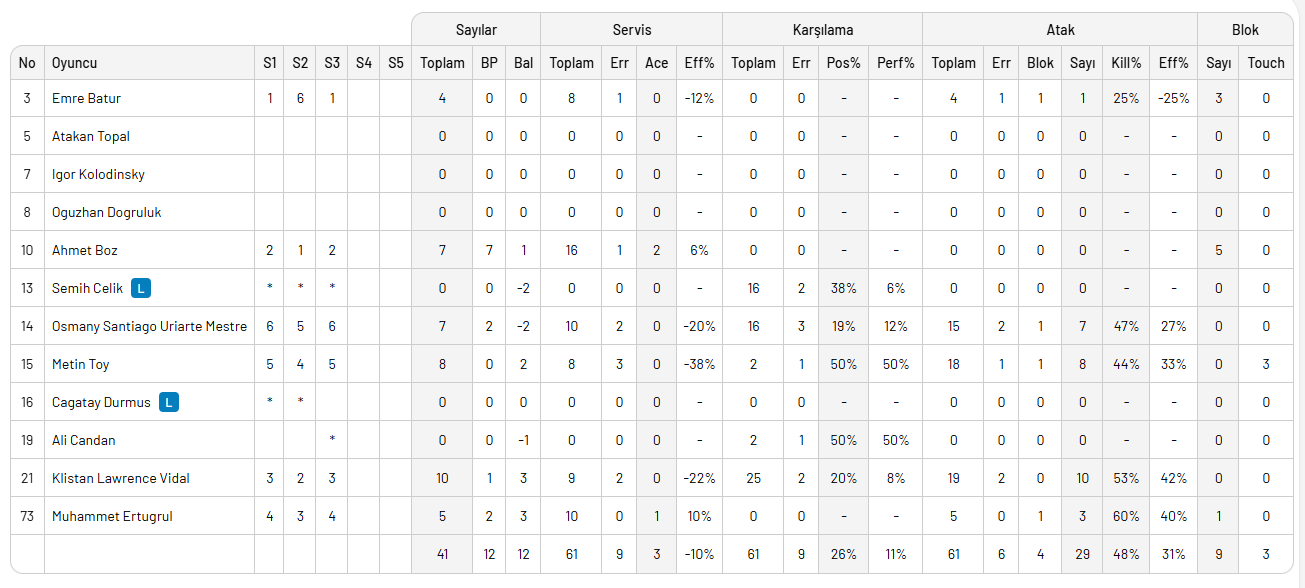1305x588 pixels.
Task: Click the Oyuncu column header
Action: point(75,63)
